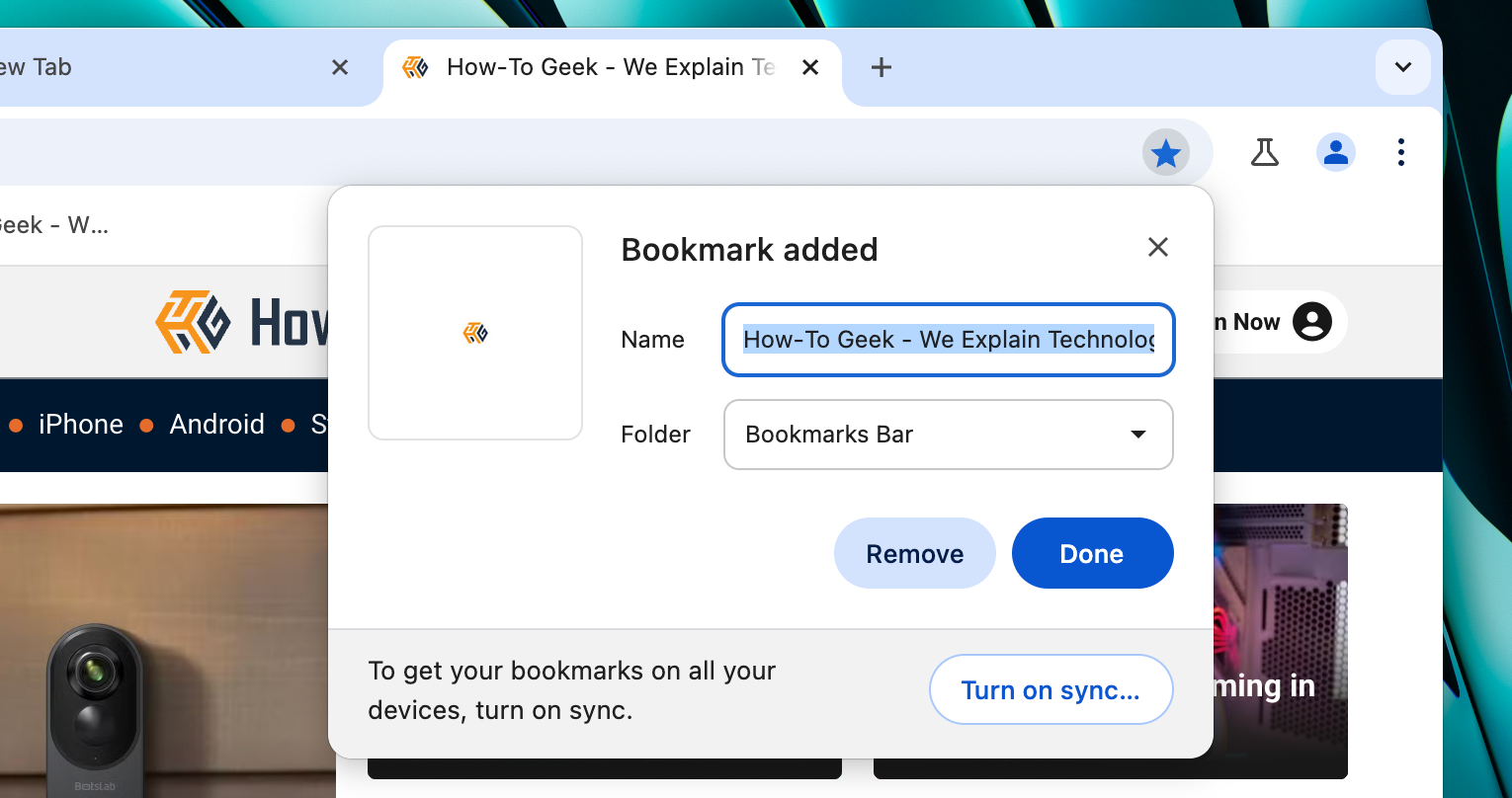The width and height of the screenshot is (1512, 798).
Task: Expand the tab search chevron
Action: point(1402,67)
